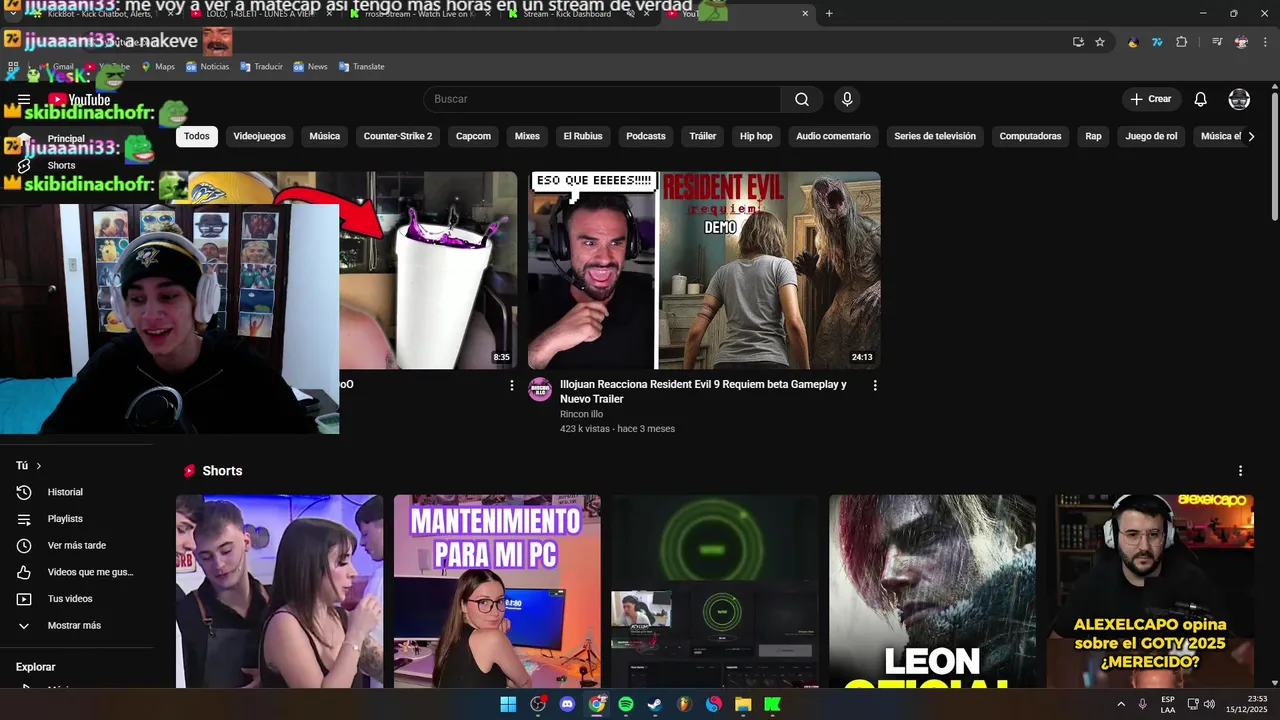The image size is (1280, 720).
Task: Open the Kick app in taskbar
Action: [772, 704]
